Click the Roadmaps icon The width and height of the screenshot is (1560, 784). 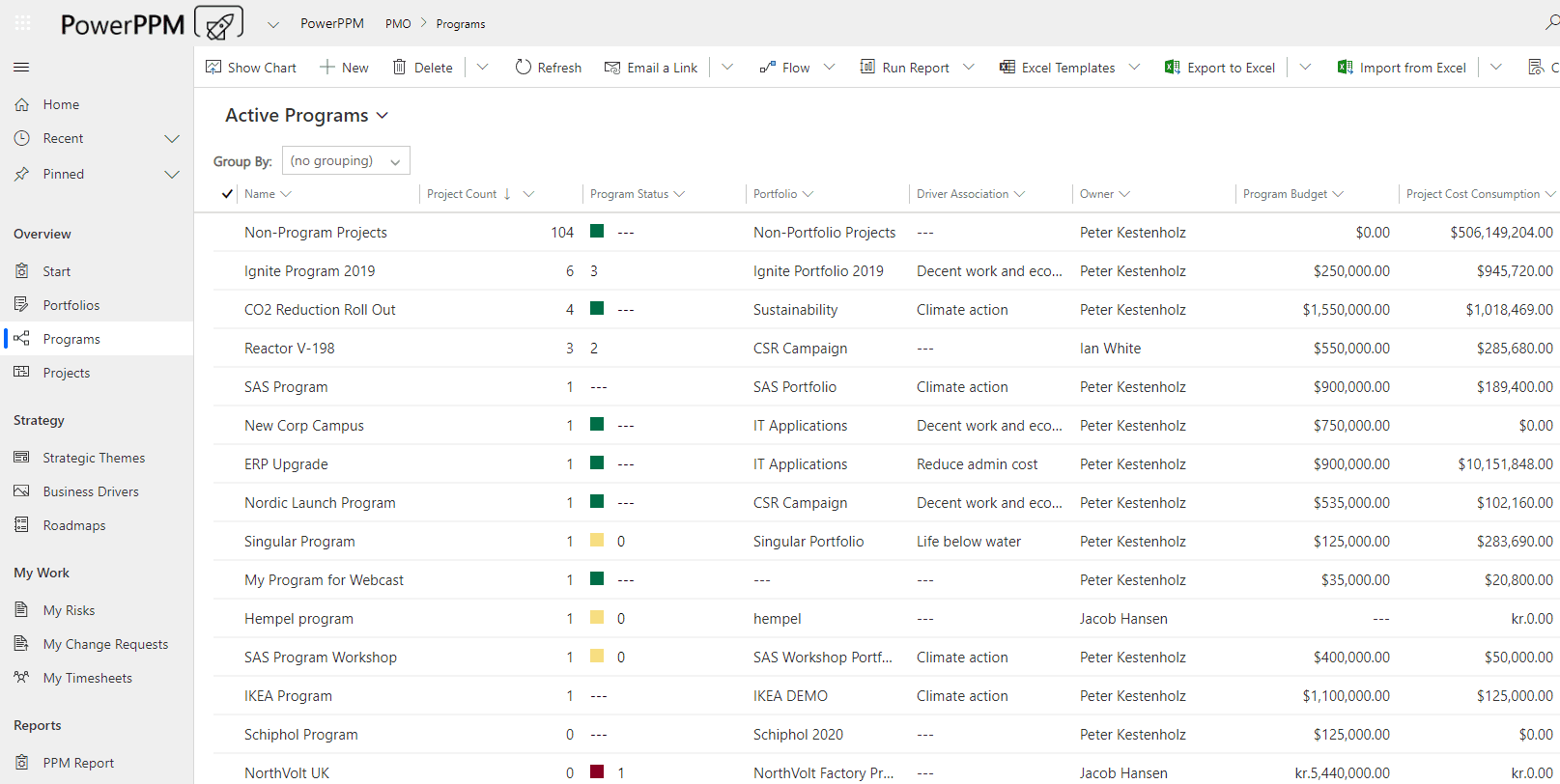point(22,525)
